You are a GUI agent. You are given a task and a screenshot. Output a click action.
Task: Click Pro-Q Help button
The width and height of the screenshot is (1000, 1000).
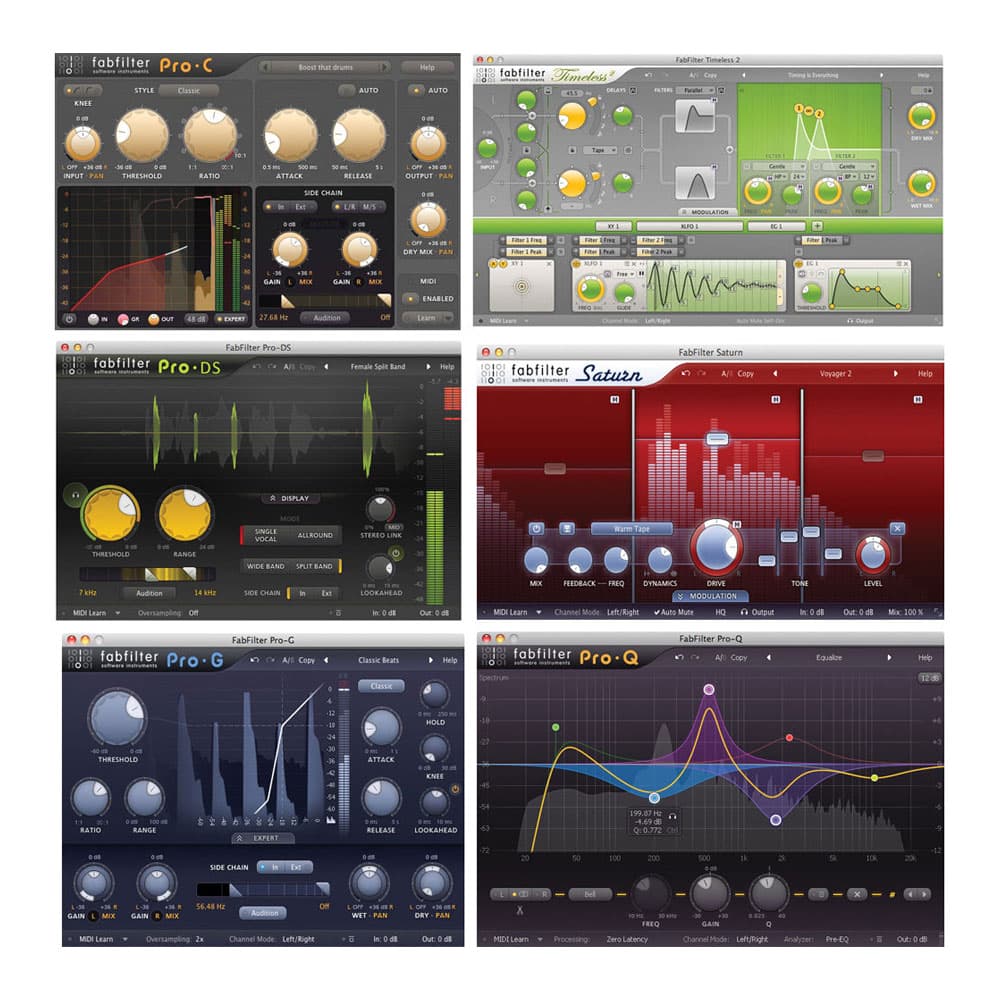(925, 658)
